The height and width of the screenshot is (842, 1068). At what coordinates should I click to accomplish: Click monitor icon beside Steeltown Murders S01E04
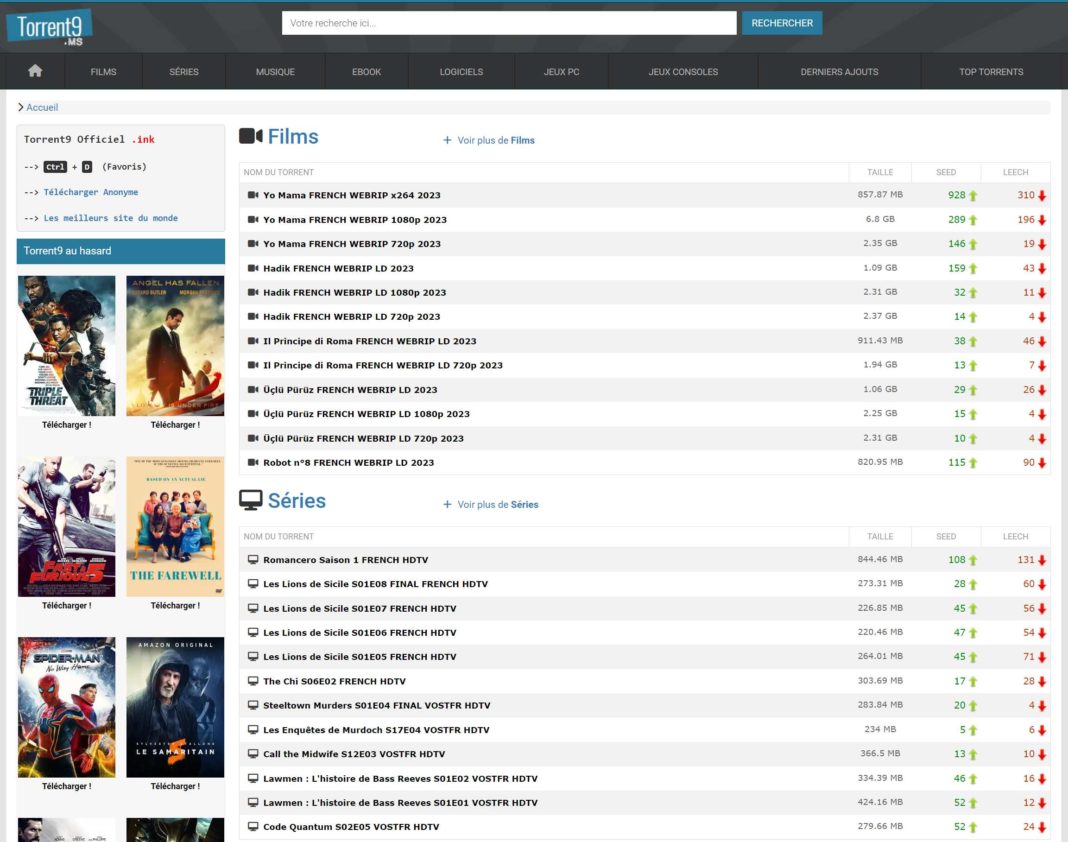click(x=253, y=706)
